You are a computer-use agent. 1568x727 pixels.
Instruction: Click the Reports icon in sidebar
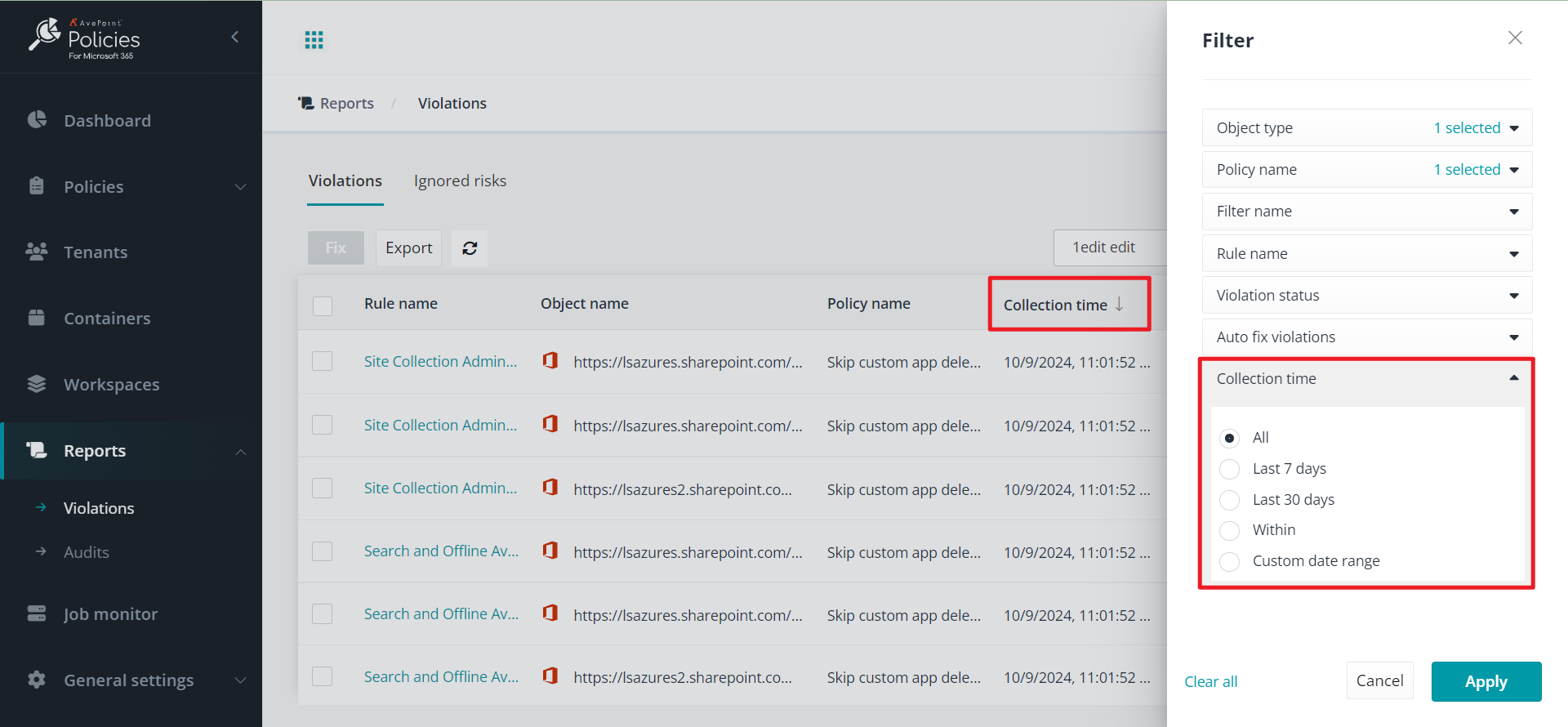[37, 450]
